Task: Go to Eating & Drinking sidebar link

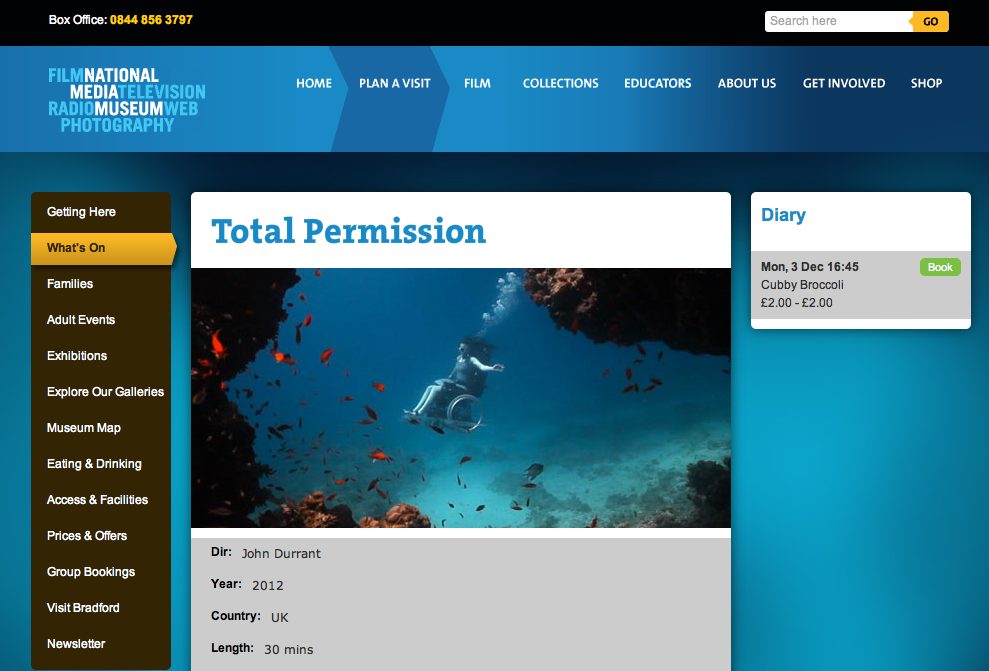Action: pyautogui.click(x=94, y=464)
